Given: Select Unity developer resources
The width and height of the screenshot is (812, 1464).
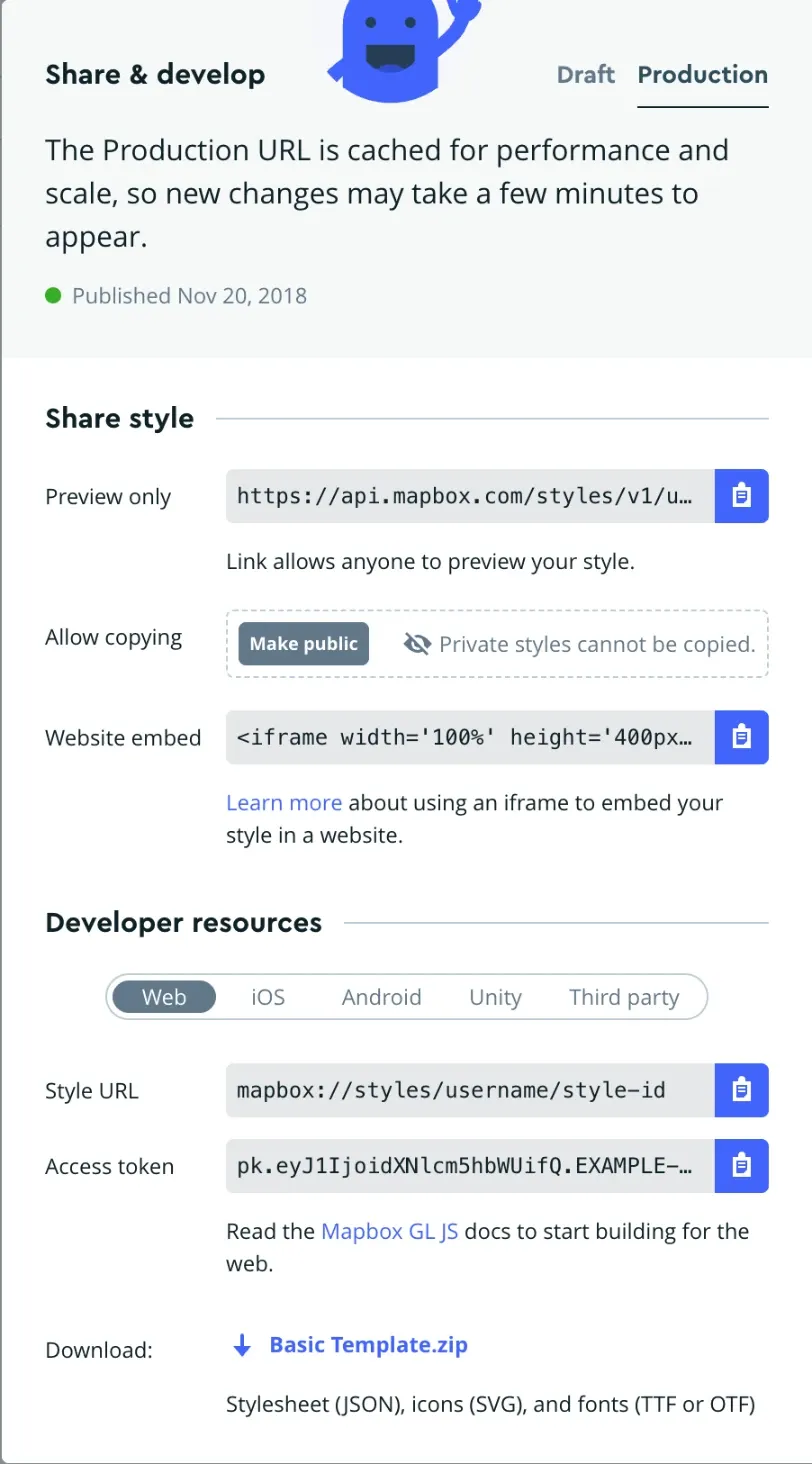Looking at the screenshot, I should 495,997.
